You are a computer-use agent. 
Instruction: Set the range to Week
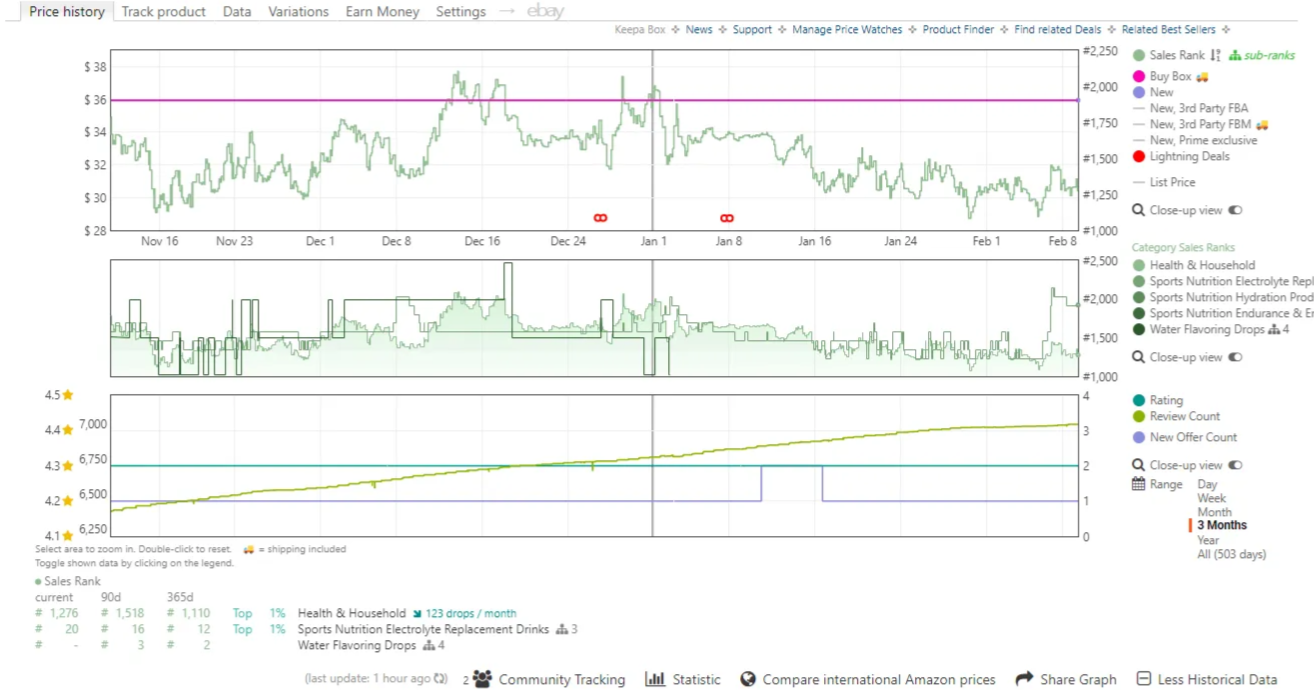(1211, 498)
